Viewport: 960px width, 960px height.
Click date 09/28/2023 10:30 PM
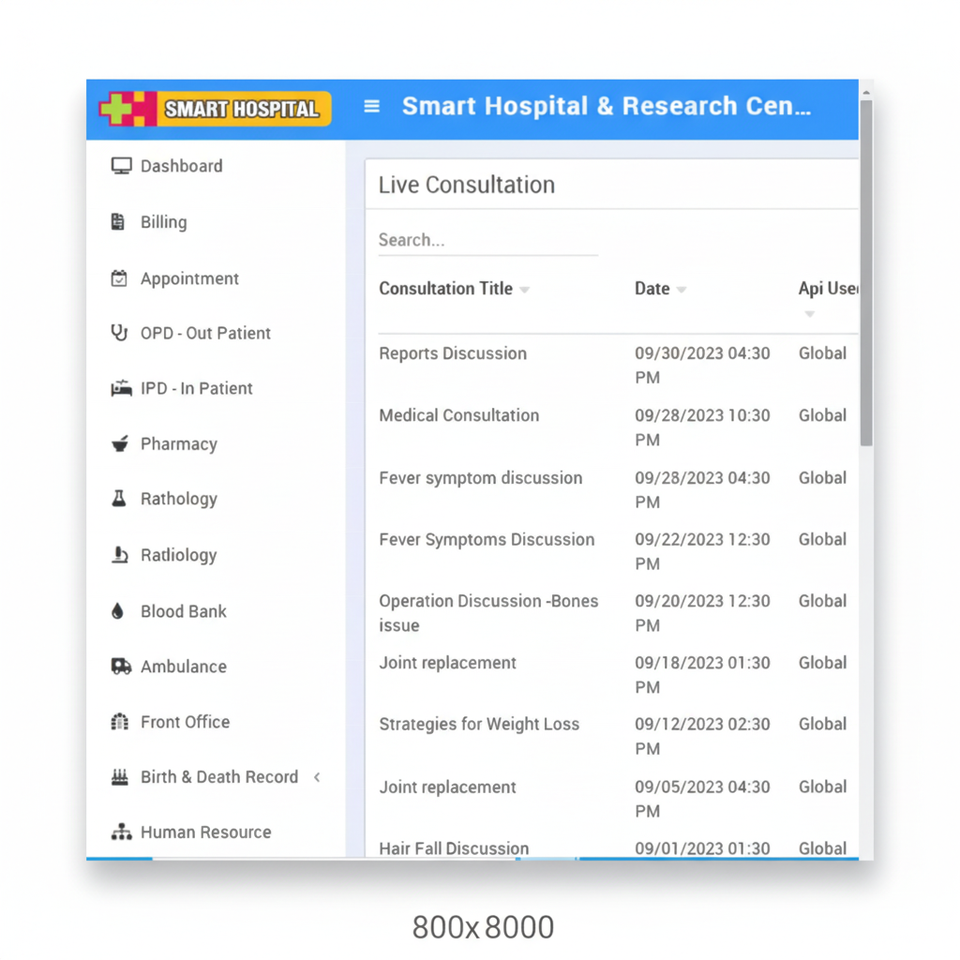pyautogui.click(x=702, y=427)
